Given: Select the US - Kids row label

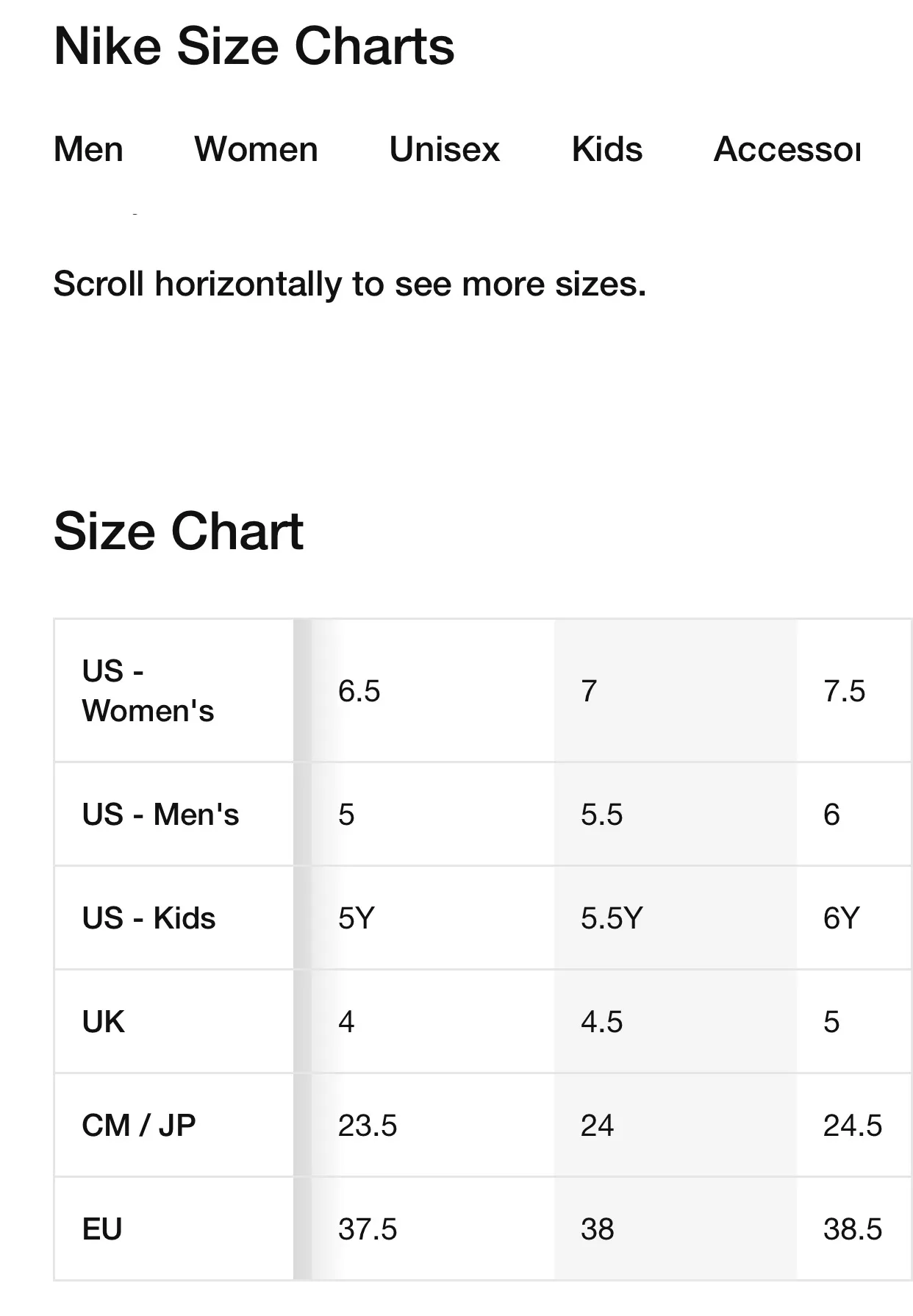Looking at the screenshot, I should coord(148,918).
